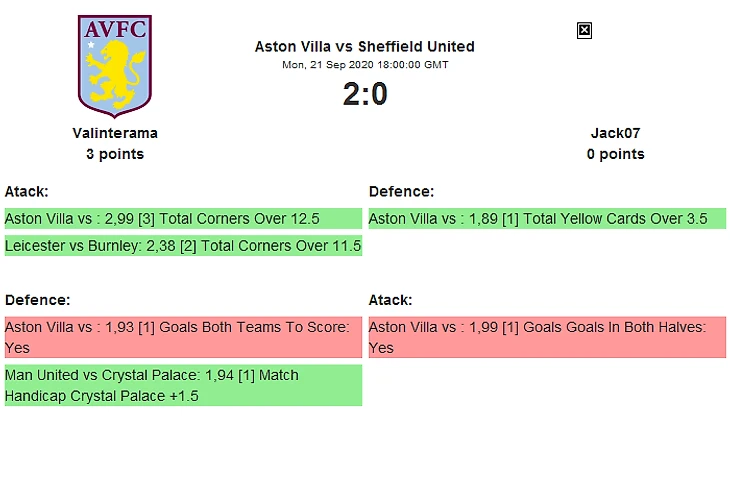Click the Jack07 player name
This screenshot has width=730, height=480.
click(615, 133)
